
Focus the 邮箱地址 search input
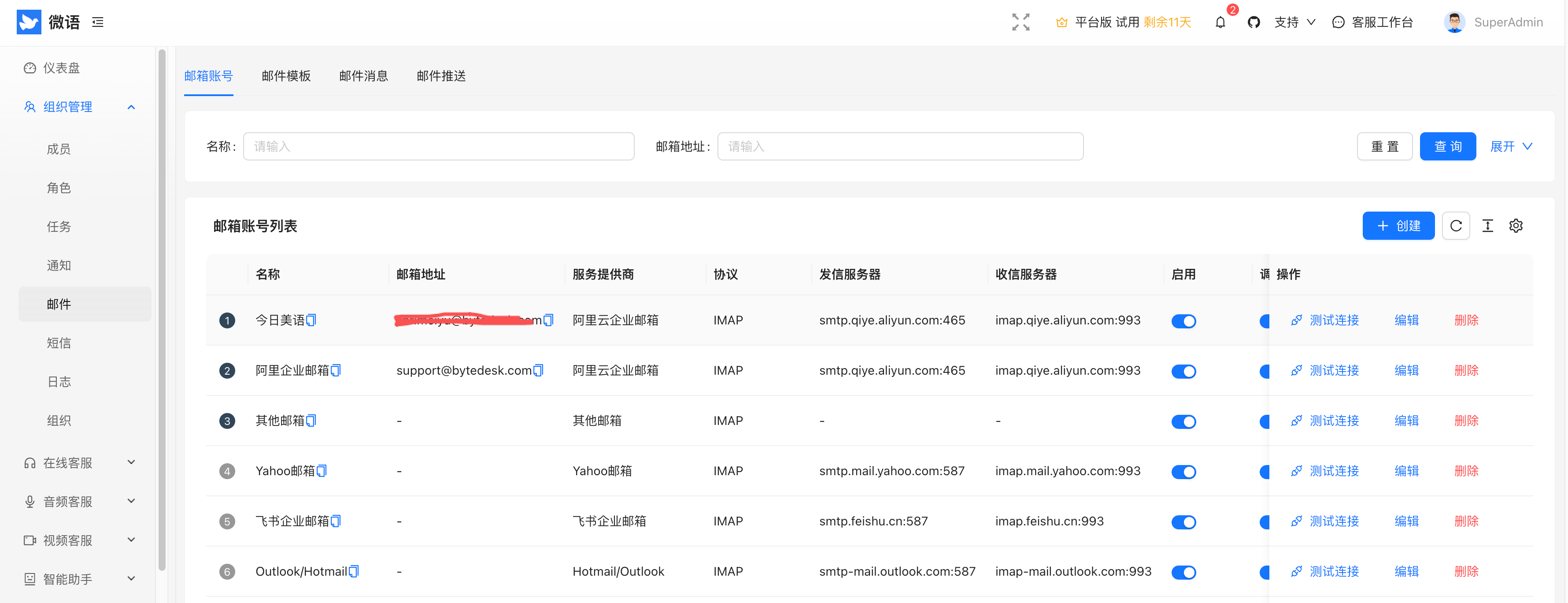[900, 147]
